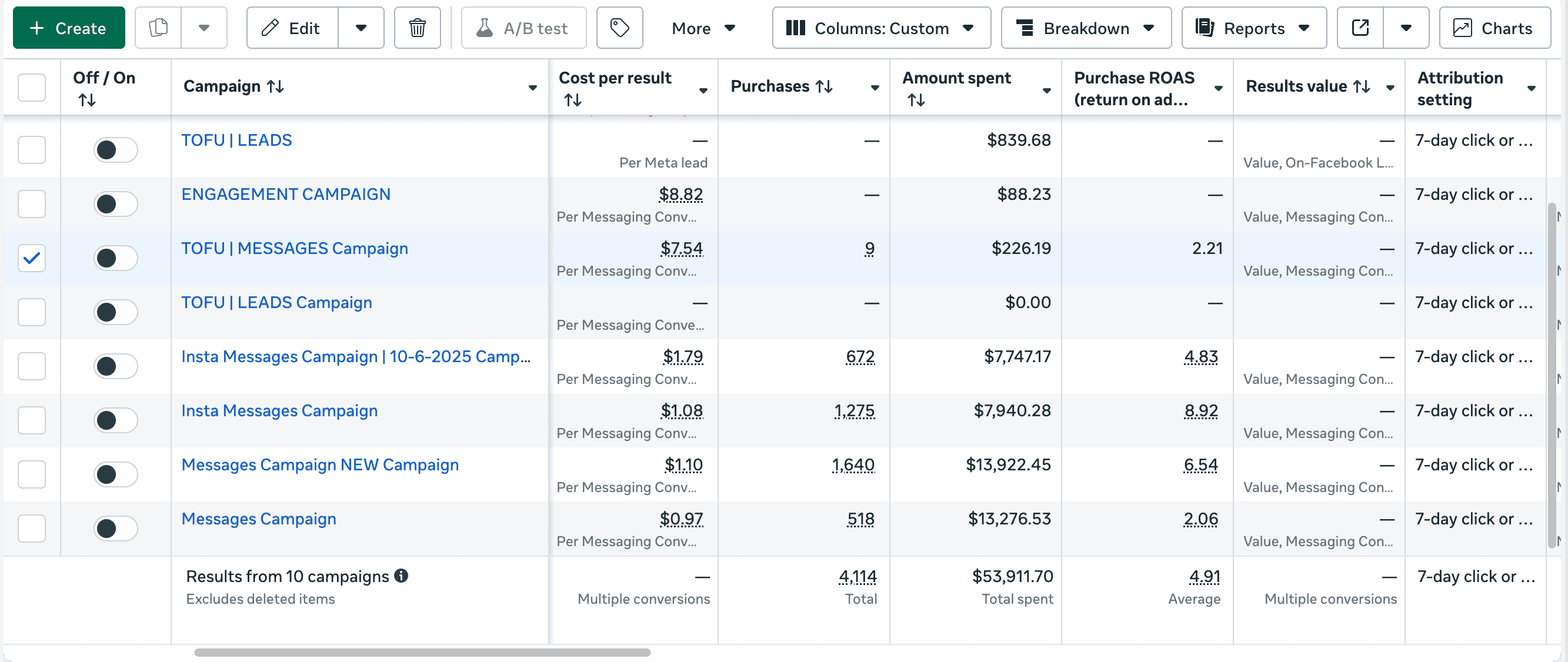
Task: Open the Amount spent column filter arrow
Action: pos(1046,89)
